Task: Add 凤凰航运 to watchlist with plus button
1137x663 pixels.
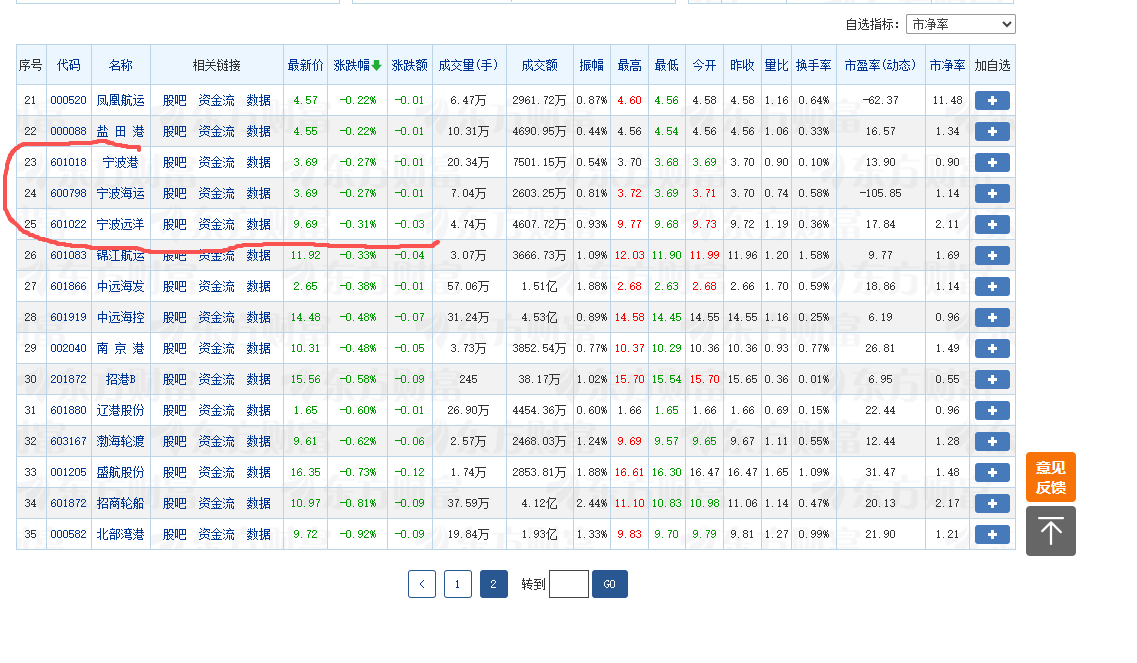Action: 992,100
